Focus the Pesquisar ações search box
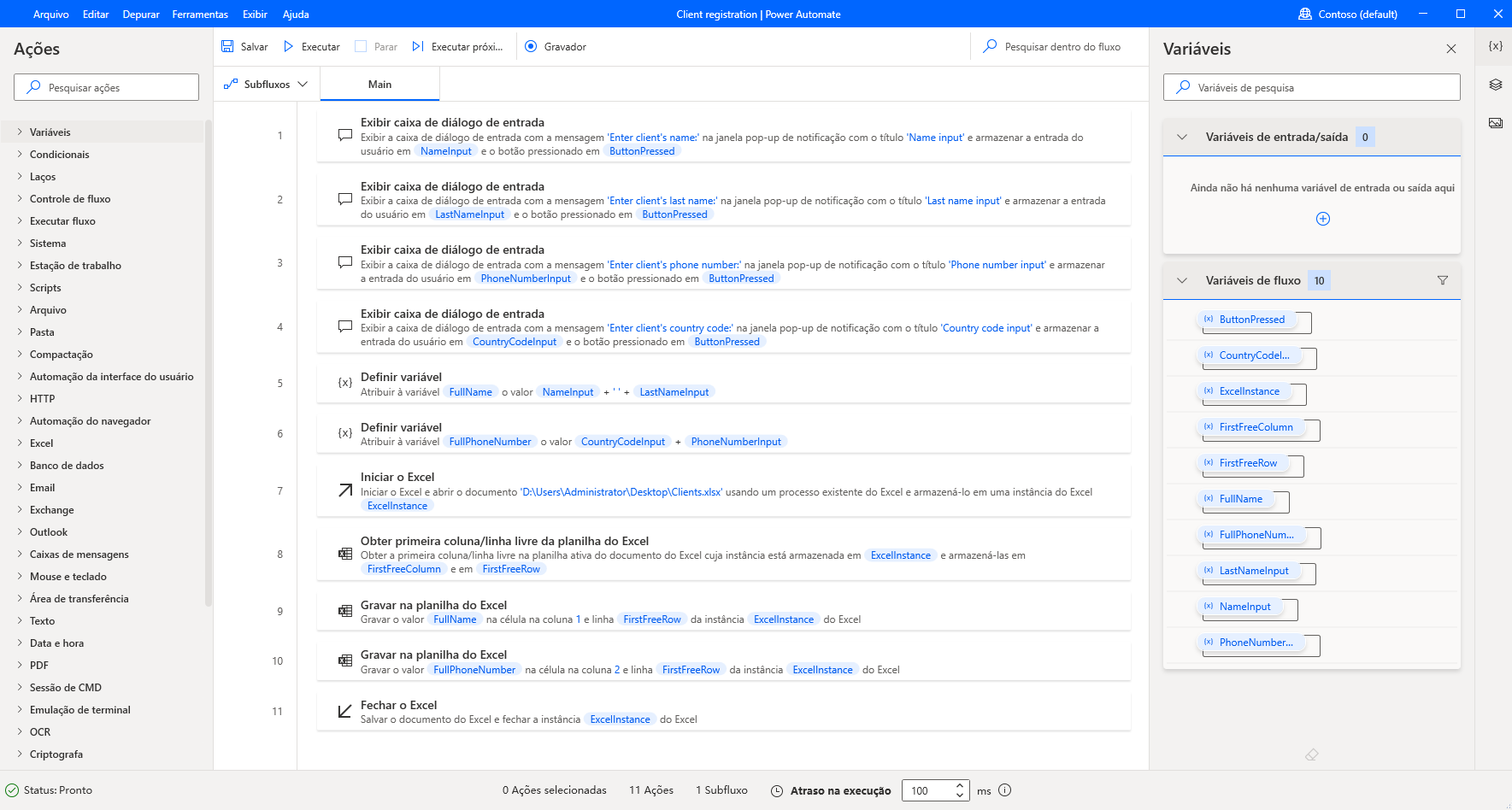Viewport: 1512px width, 810px height. click(107, 87)
